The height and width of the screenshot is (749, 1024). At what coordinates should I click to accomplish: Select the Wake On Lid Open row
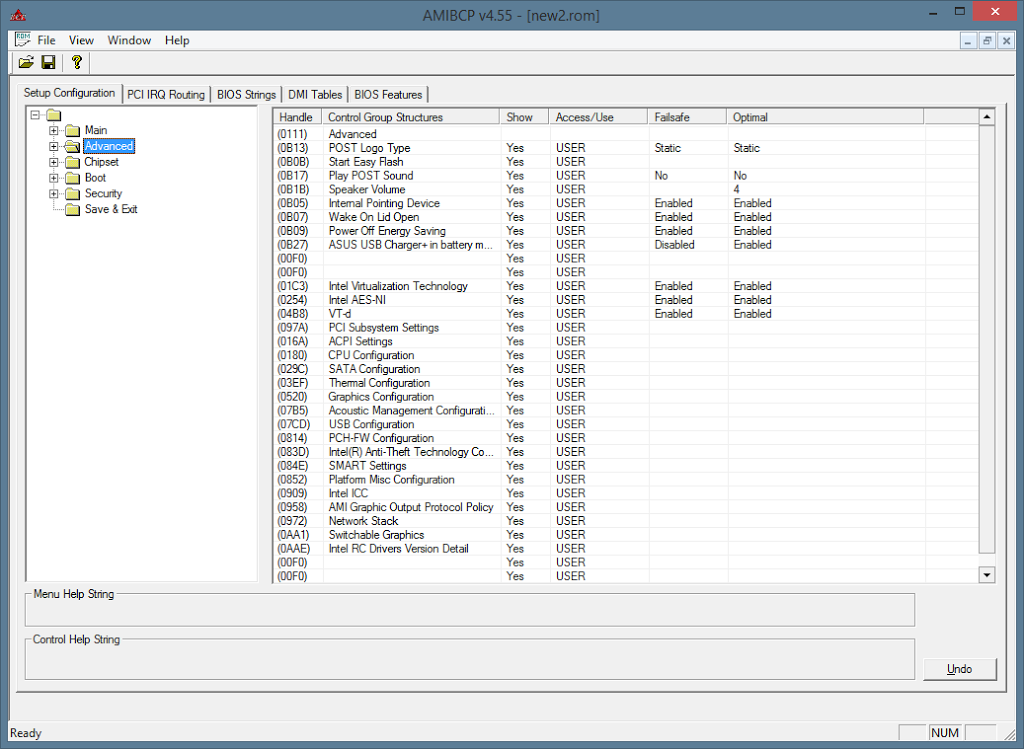[626, 217]
